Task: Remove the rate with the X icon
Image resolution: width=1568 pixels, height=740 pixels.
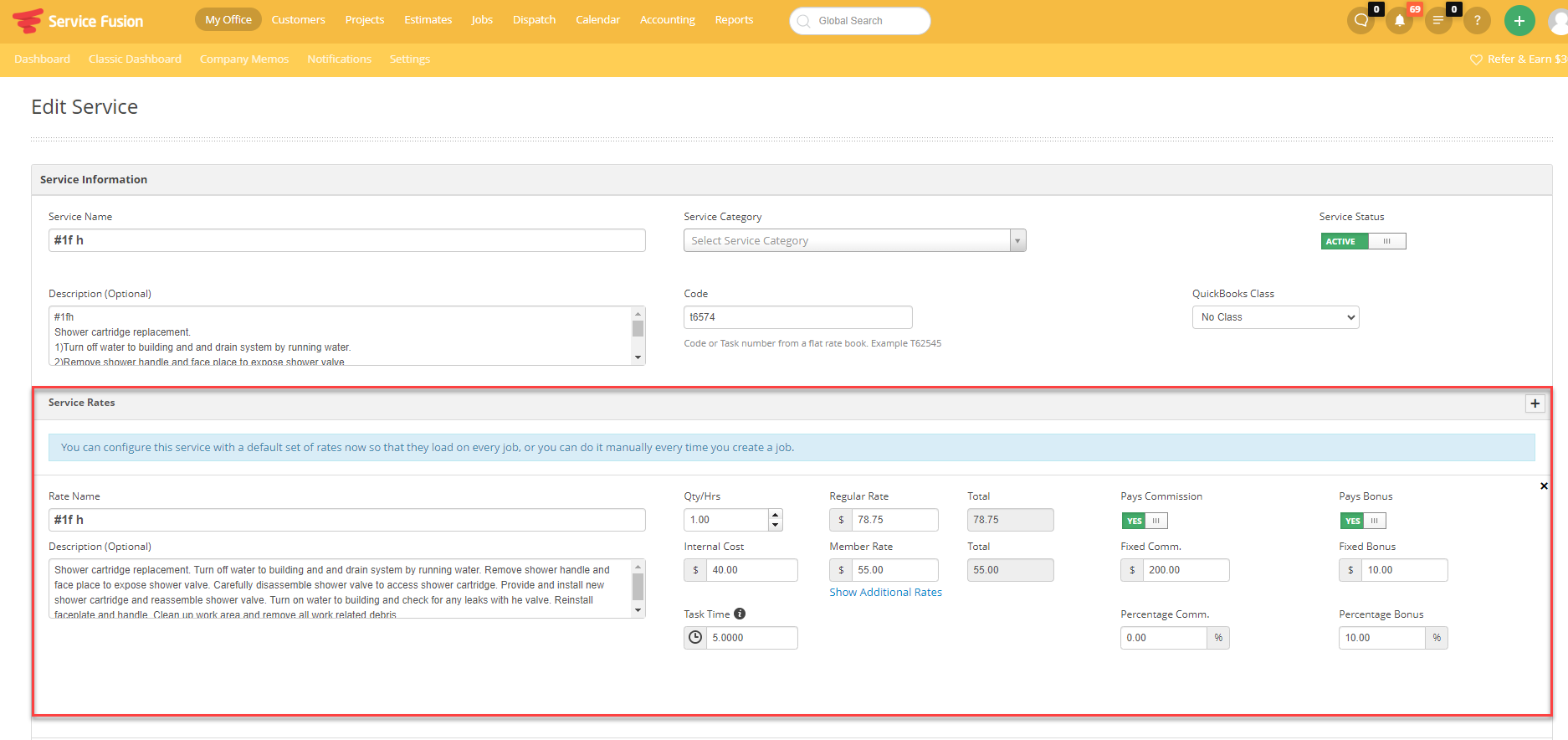Action: tap(1544, 486)
